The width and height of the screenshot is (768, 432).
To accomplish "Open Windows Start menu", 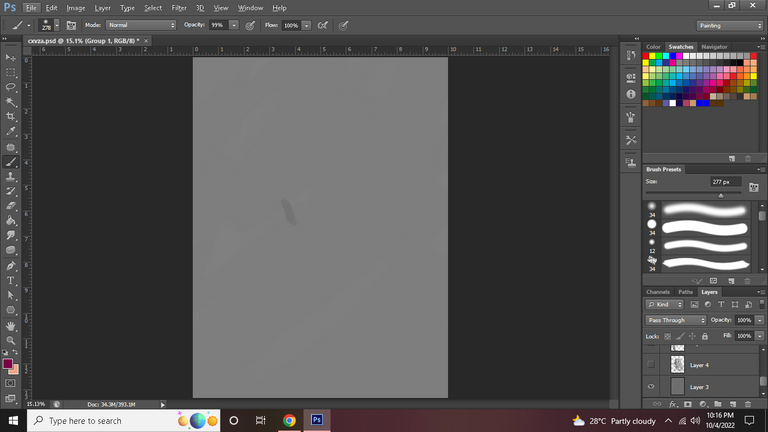I will tap(13, 420).
